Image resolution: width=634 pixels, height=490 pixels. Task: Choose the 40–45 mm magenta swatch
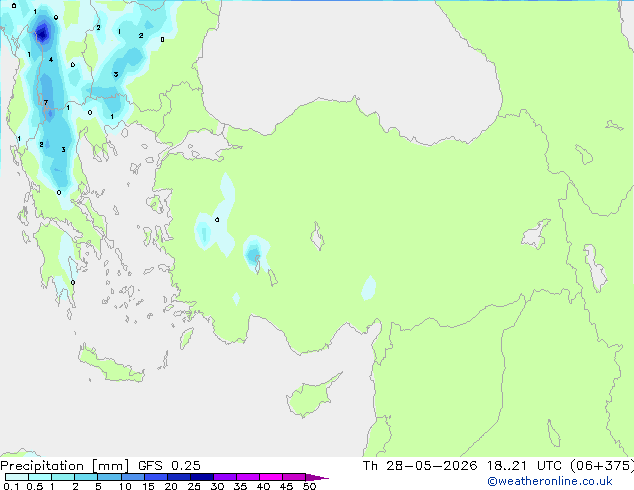click(271, 477)
